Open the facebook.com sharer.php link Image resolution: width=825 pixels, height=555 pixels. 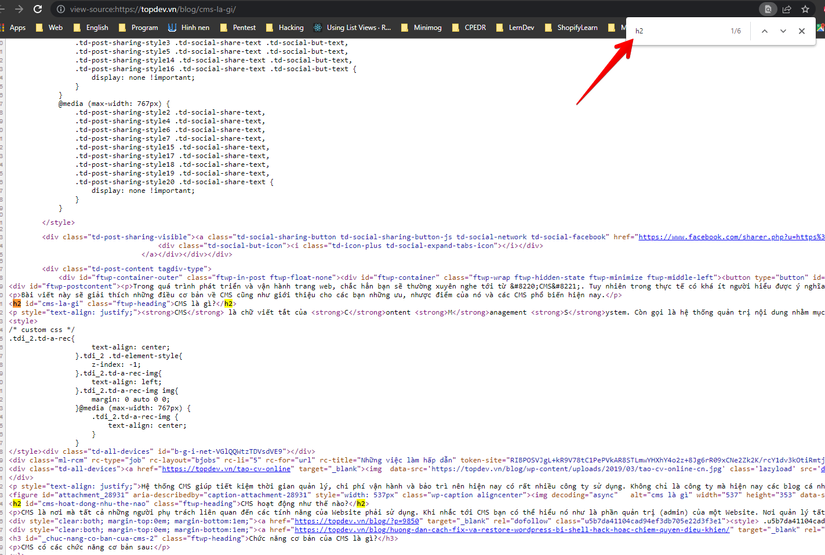point(731,237)
